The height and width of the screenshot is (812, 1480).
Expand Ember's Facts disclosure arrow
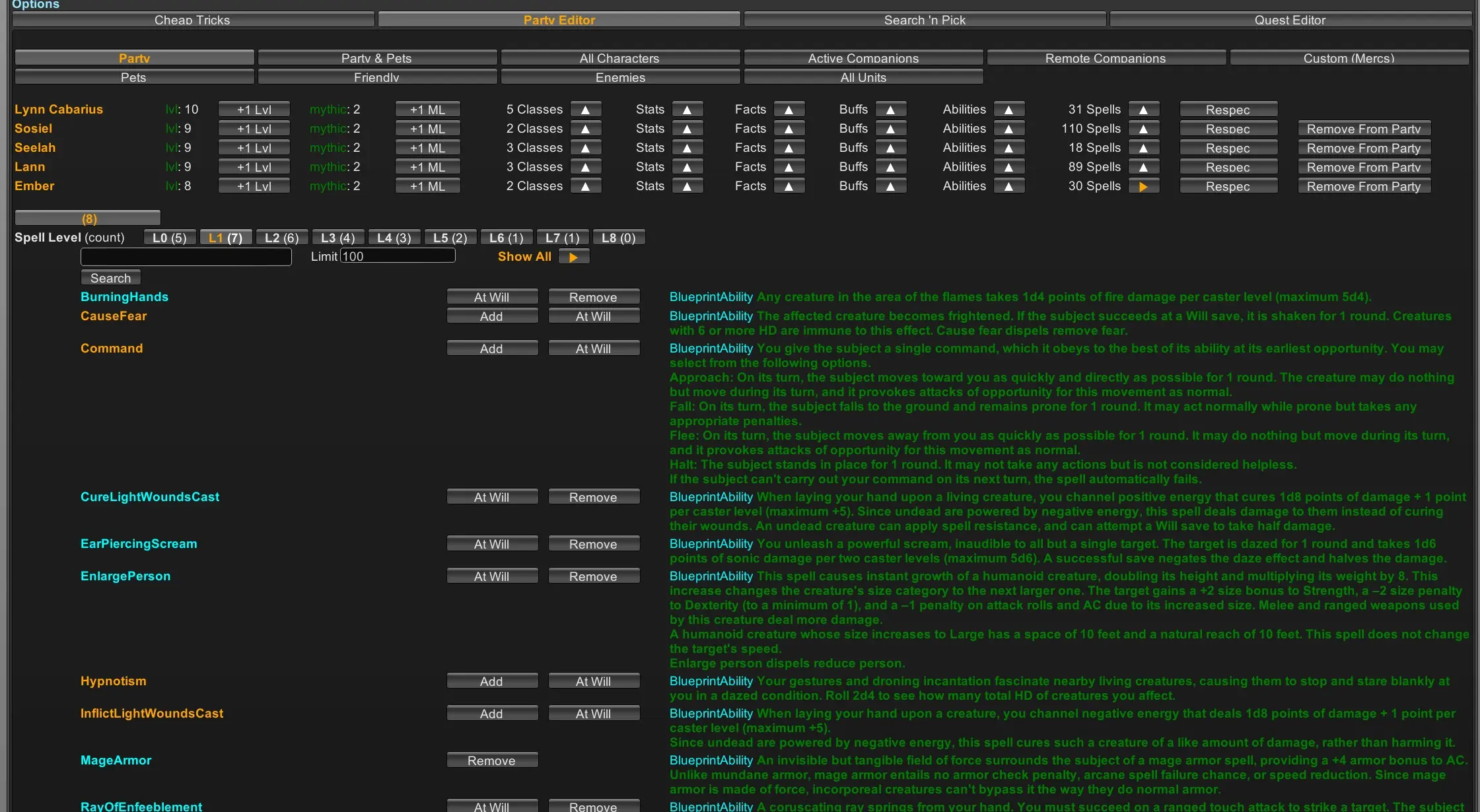tap(789, 187)
